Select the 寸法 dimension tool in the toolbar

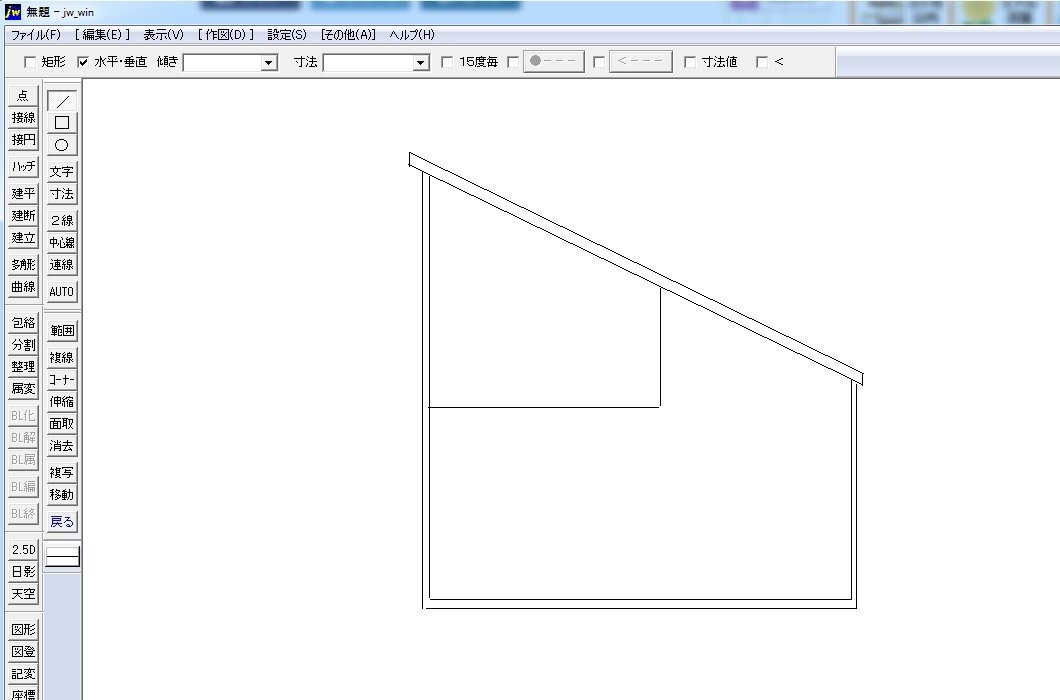tap(62, 193)
